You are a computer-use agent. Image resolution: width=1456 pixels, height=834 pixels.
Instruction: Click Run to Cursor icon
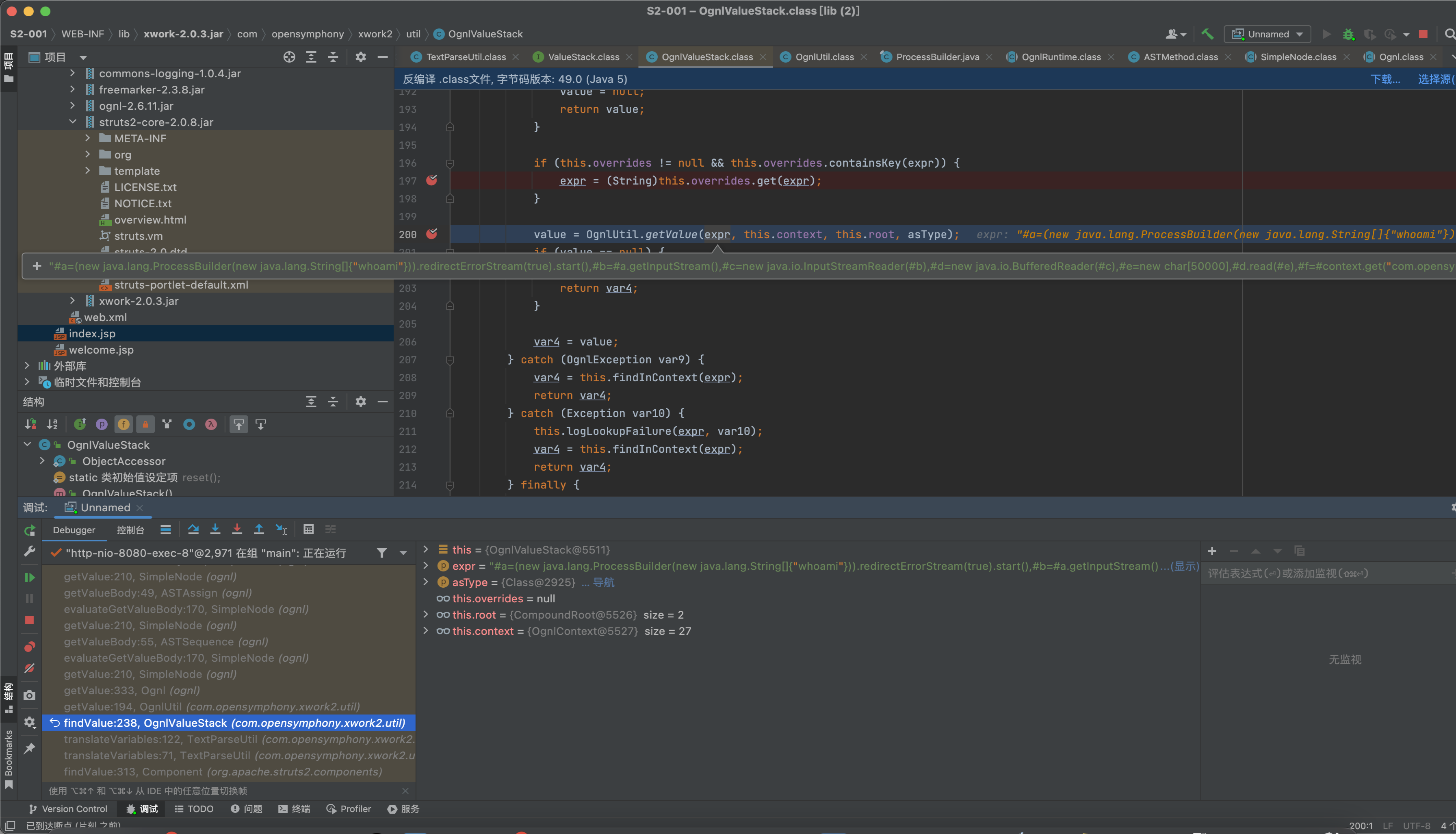click(281, 529)
